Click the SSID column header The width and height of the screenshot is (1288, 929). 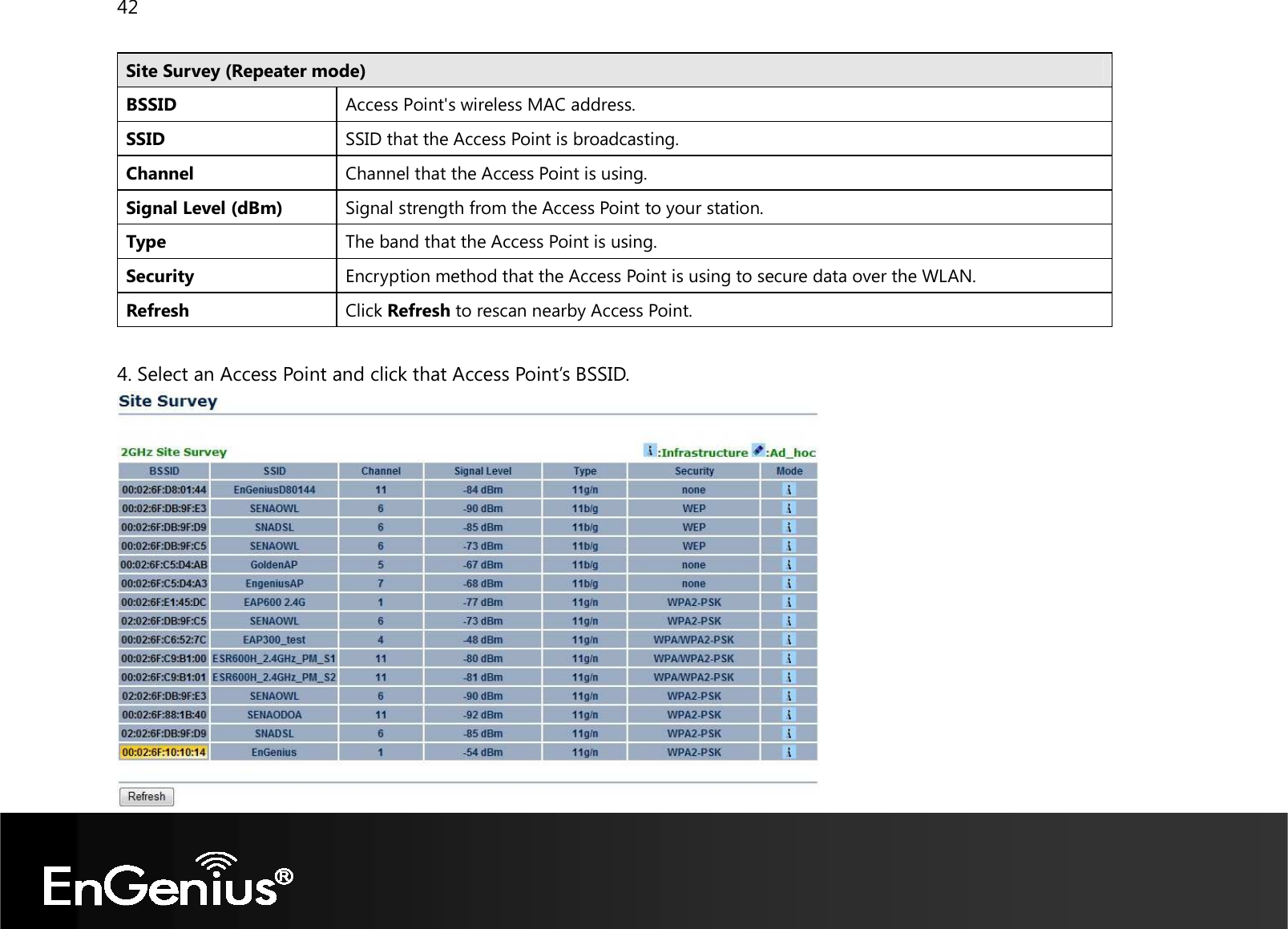274,471
